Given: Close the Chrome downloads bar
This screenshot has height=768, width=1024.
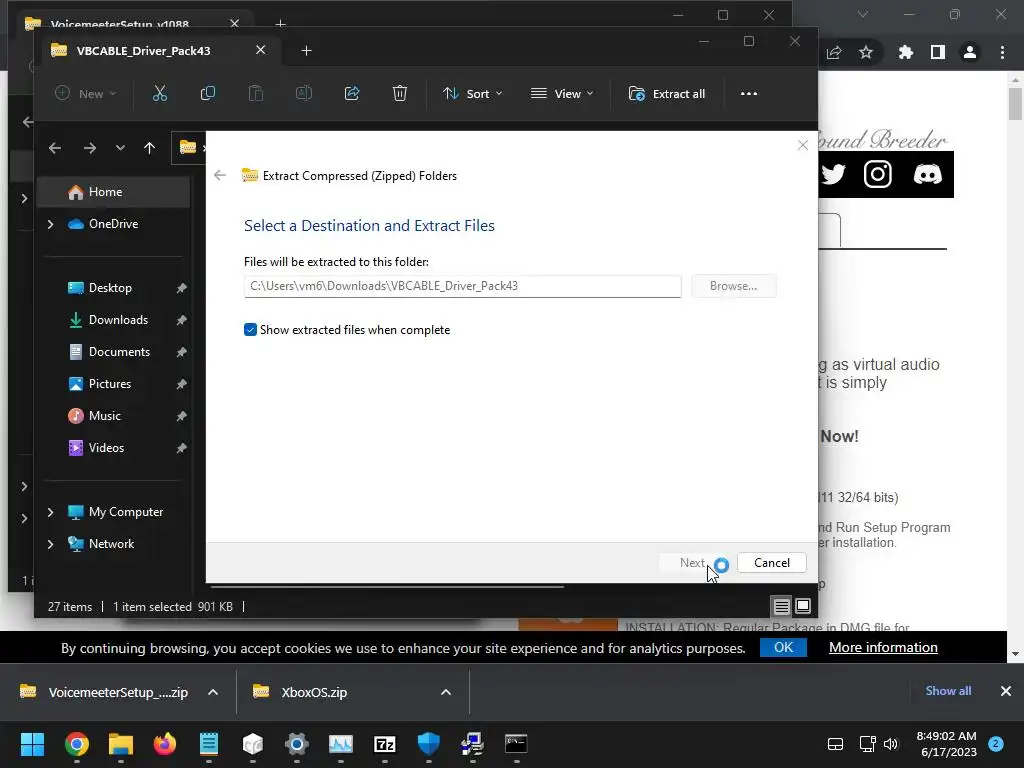Looking at the screenshot, I should (1006, 691).
